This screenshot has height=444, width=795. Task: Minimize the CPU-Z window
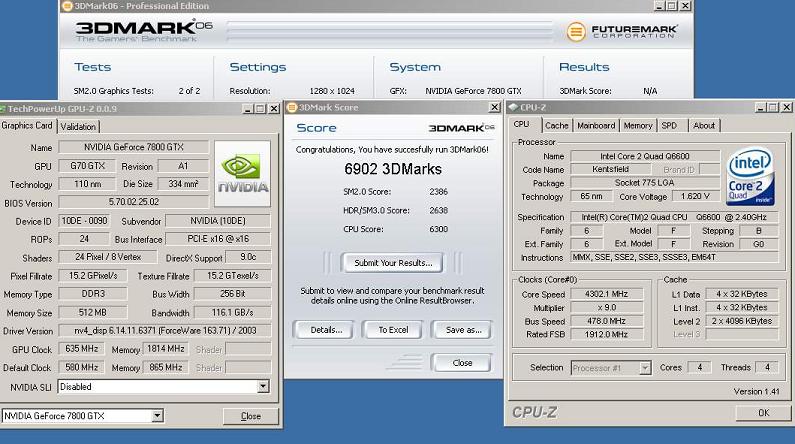pos(760,107)
